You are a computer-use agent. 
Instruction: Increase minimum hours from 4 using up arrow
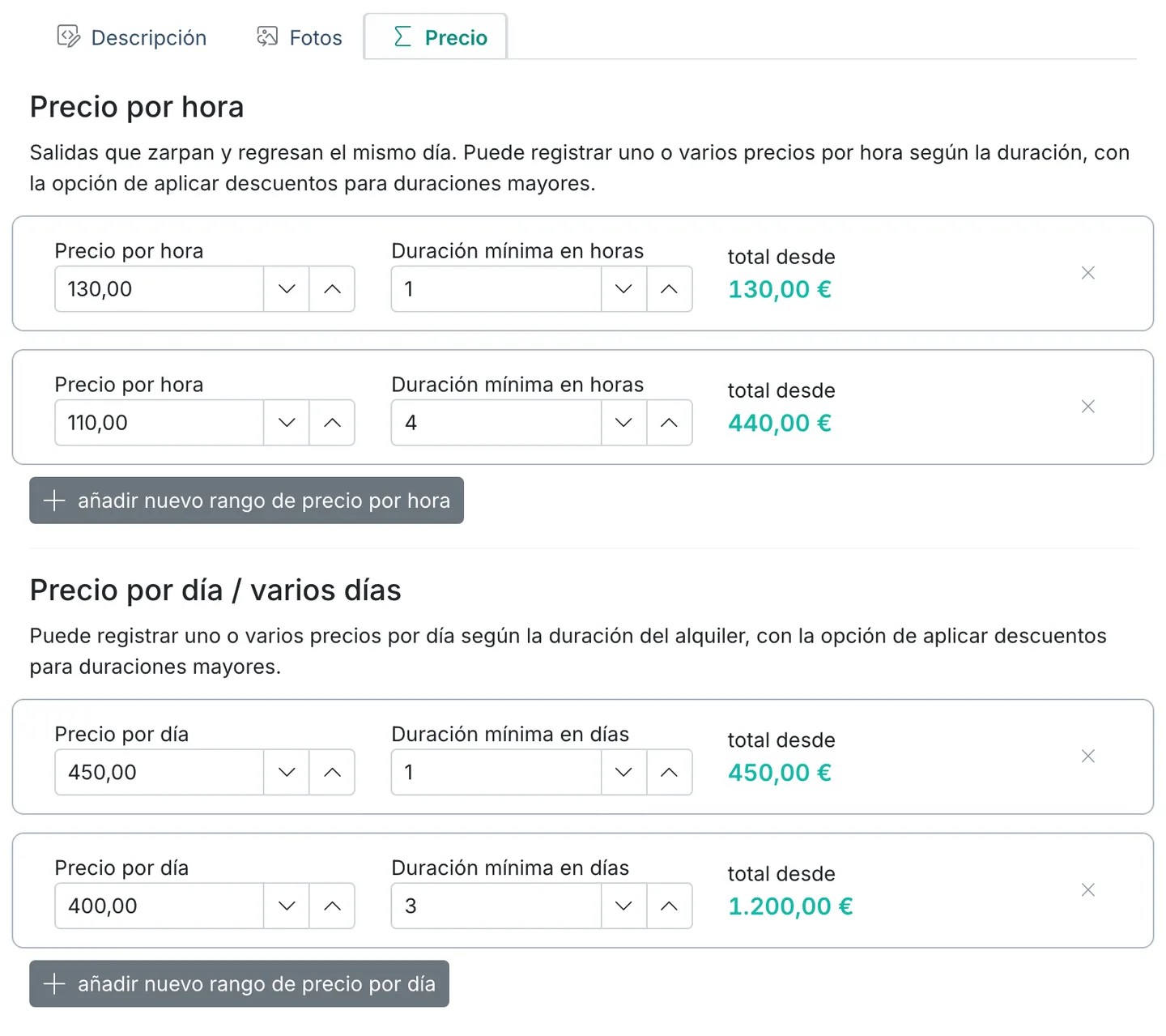point(669,423)
